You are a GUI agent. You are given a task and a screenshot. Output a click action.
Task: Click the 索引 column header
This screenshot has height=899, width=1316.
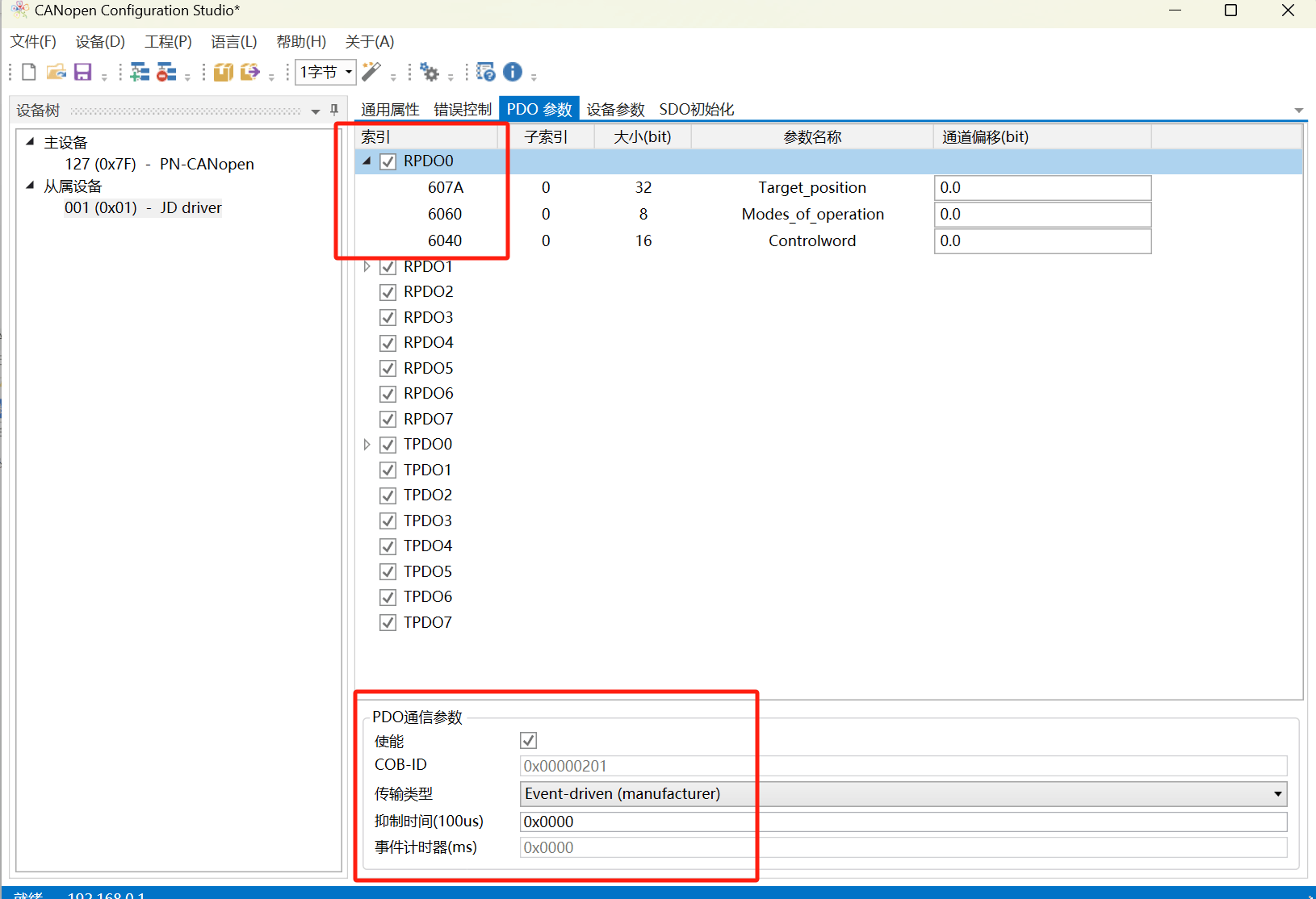pos(426,137)
